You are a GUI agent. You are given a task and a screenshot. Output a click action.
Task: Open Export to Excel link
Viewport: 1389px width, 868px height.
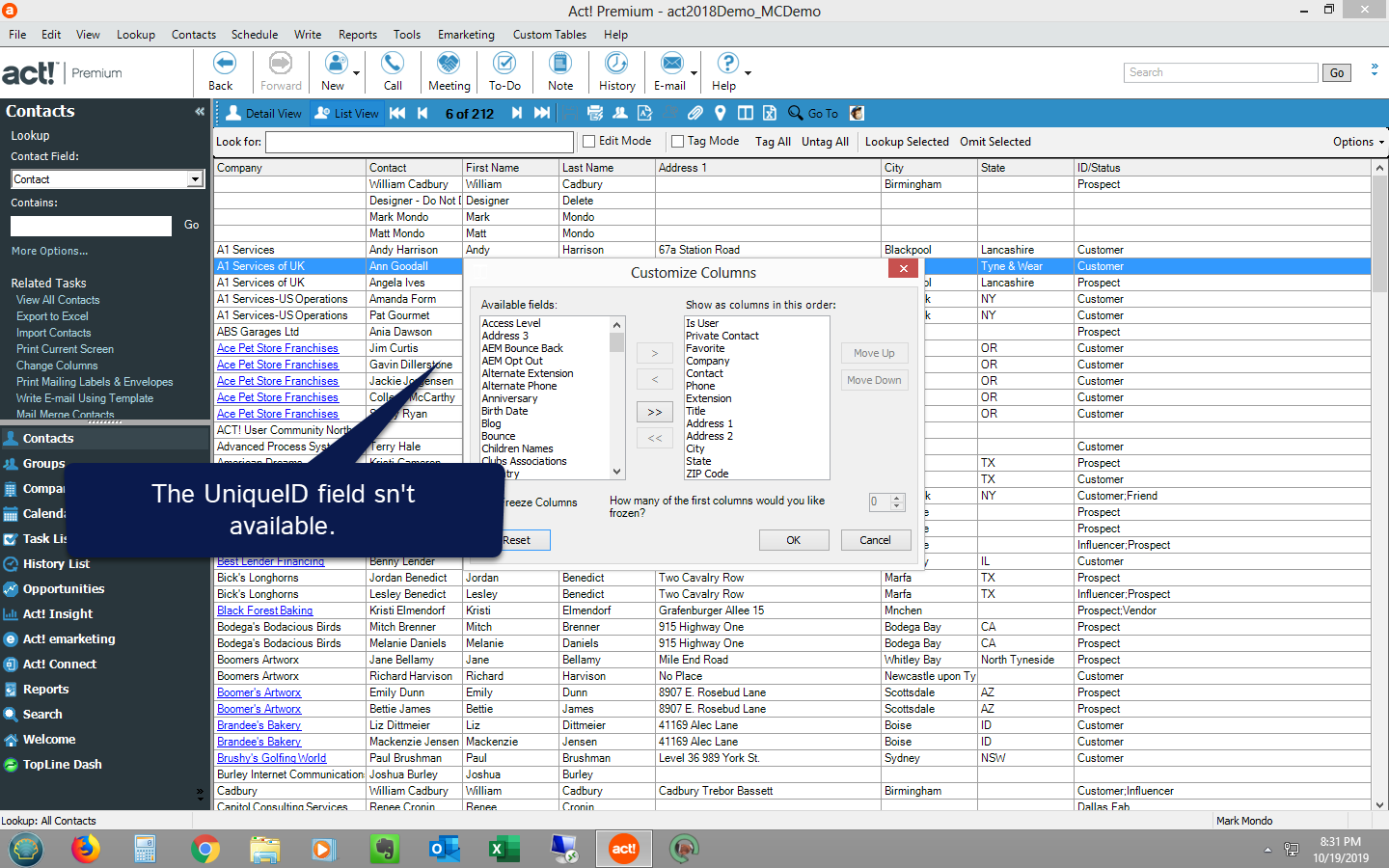point(52,316)
